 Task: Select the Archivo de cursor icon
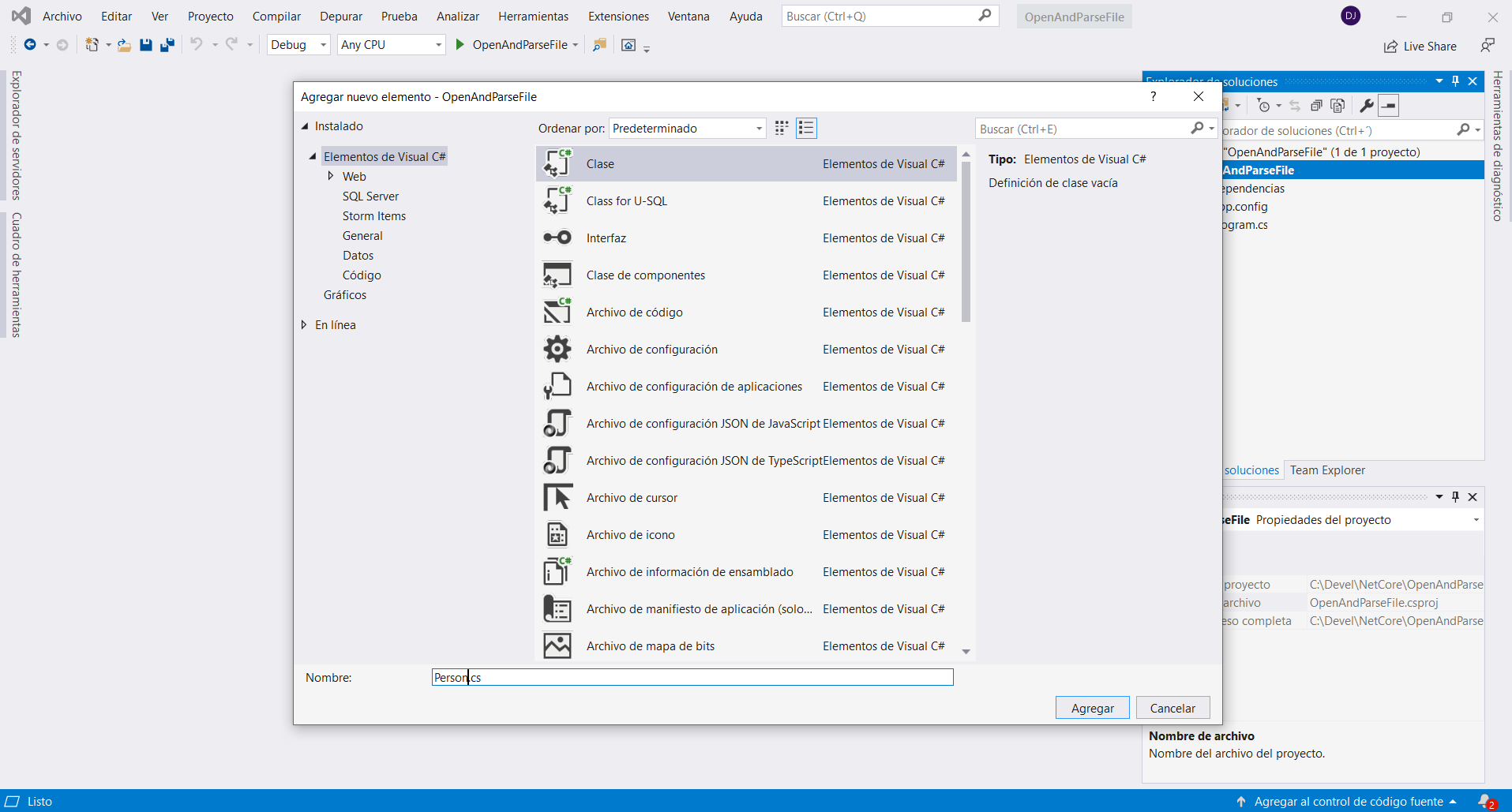[557, 497]
